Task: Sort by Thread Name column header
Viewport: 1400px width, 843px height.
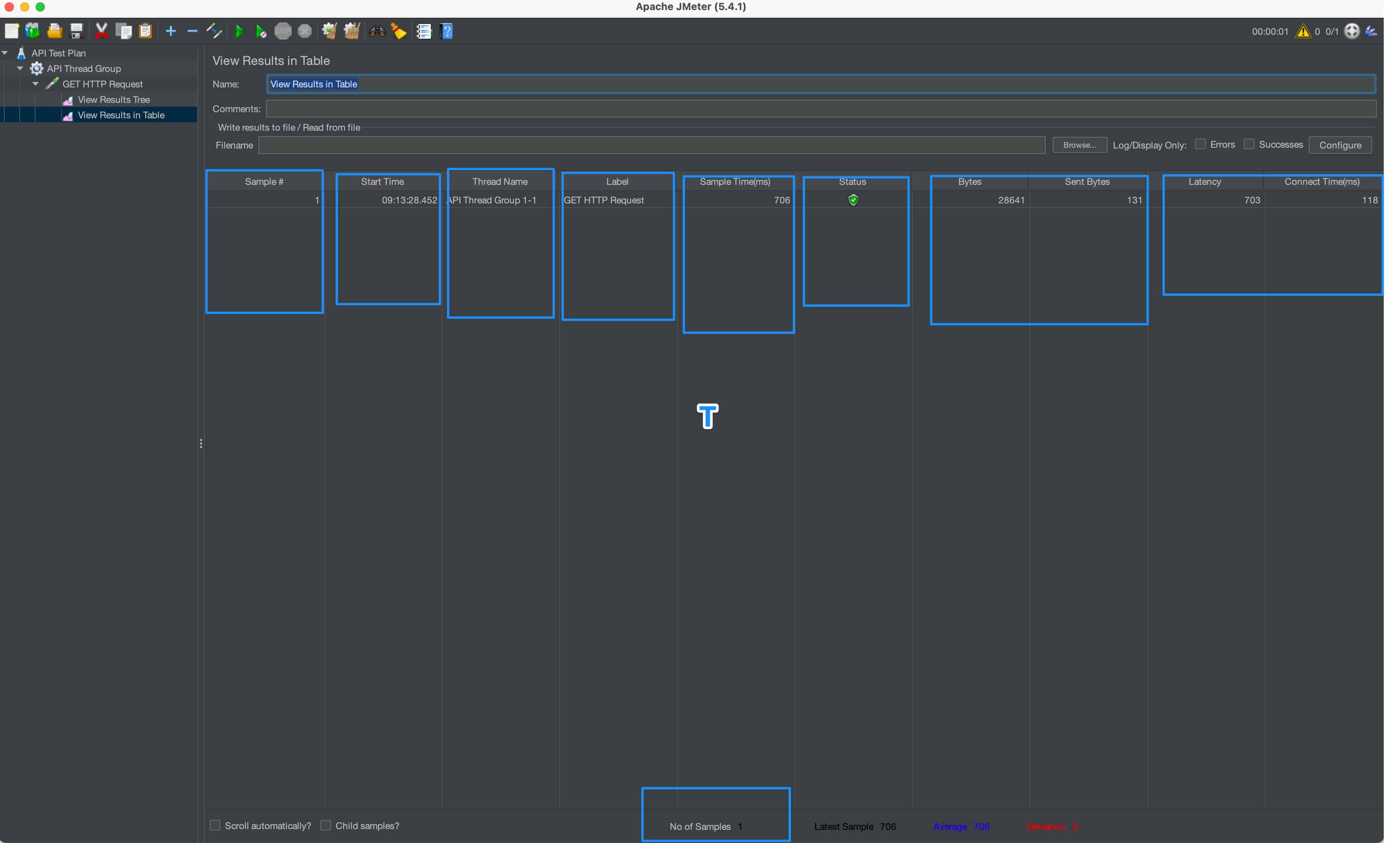Action: click(500, 182)
